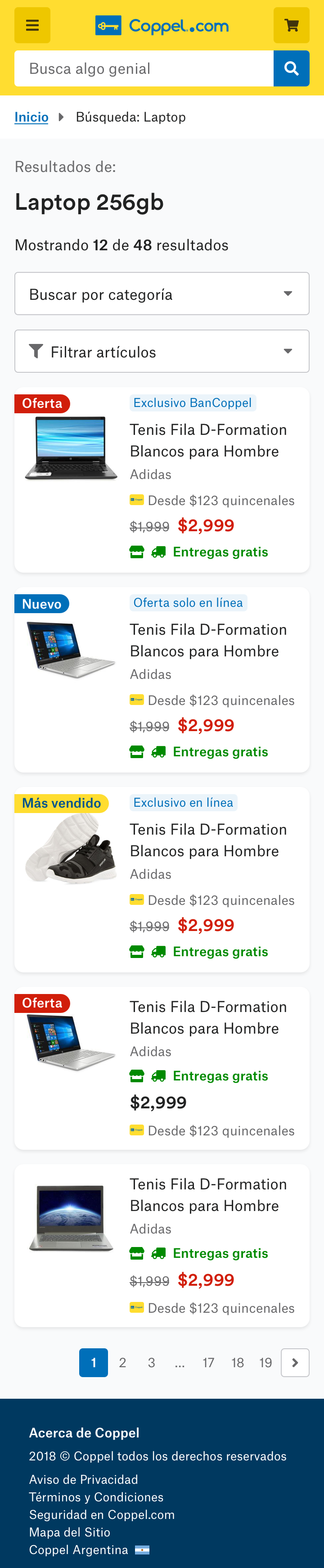Image resolution: width=324 pixels, height=1568 pixels.
Task: Click the Argentina flag icon
Action: (142, 1549)
